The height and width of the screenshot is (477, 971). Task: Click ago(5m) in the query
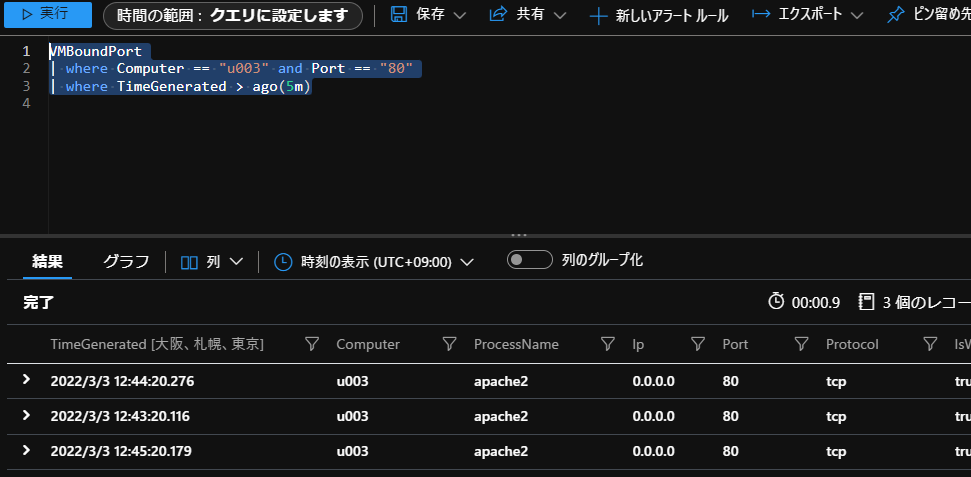pyautogui.click(x=281, y=86)
